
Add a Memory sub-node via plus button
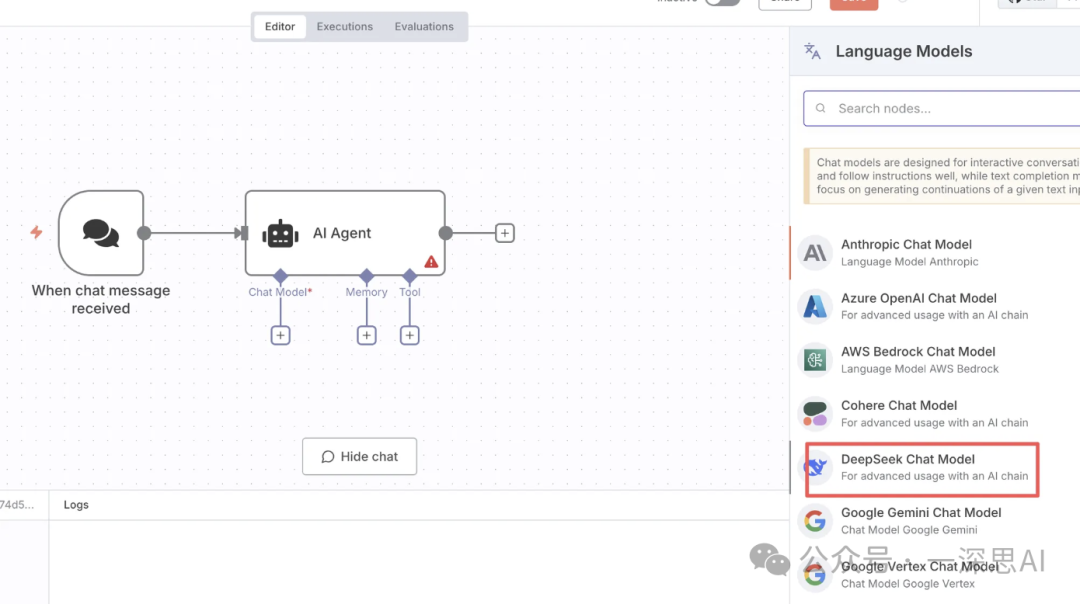[367, 336]
